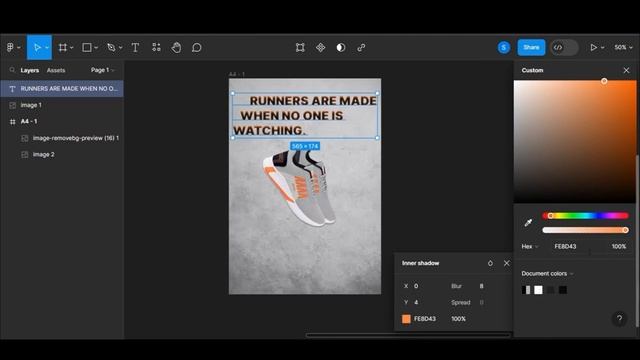Select the Frame tool
This screenshot has width=640, height=360.
pos(62,47)
